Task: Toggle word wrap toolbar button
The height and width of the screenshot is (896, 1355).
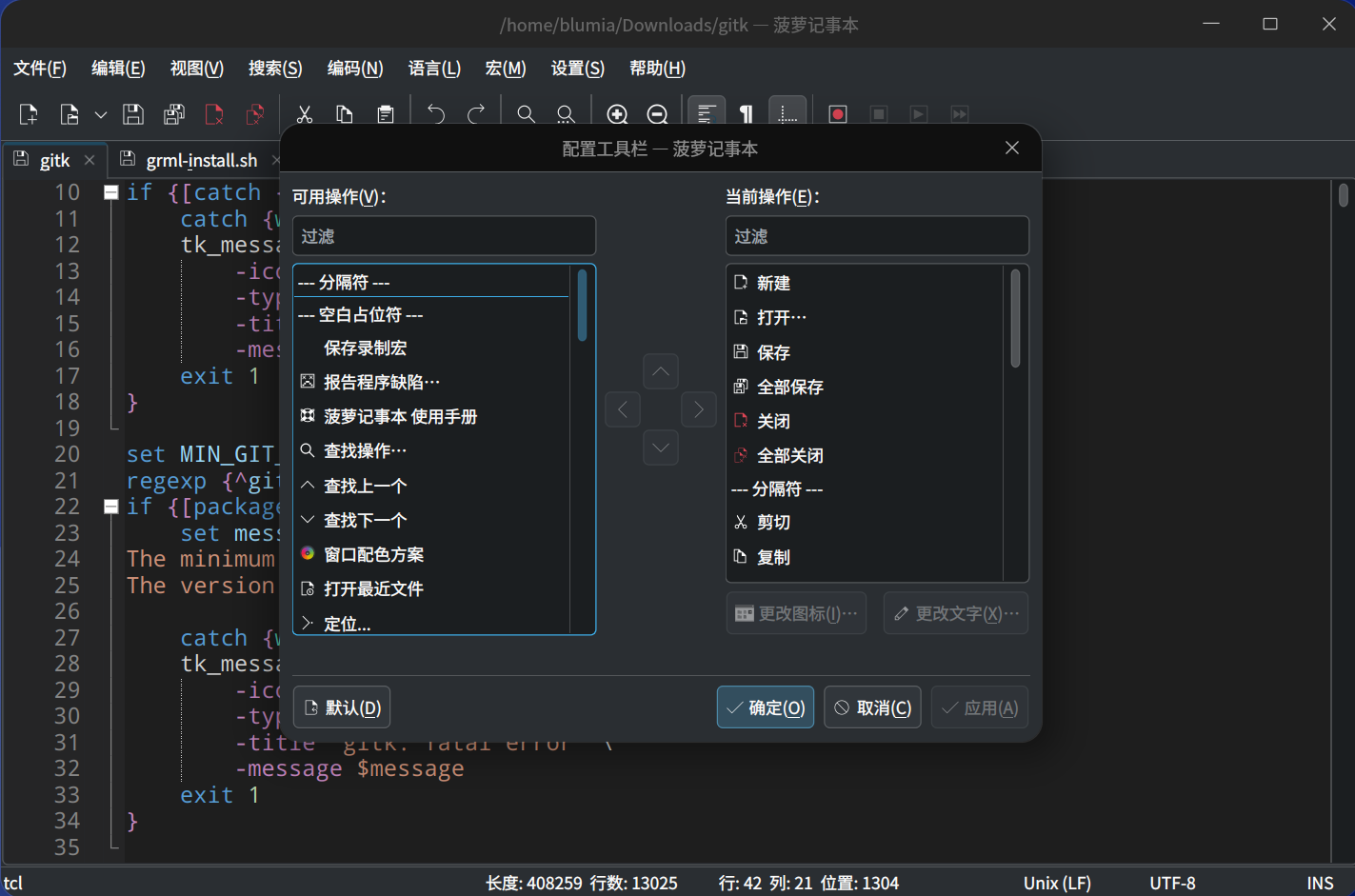Action: tap(706, 114)
